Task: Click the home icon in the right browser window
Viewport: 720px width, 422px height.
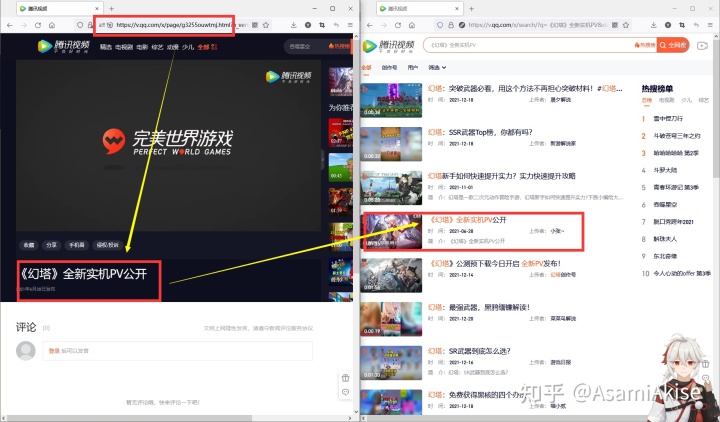Action: 411,25
